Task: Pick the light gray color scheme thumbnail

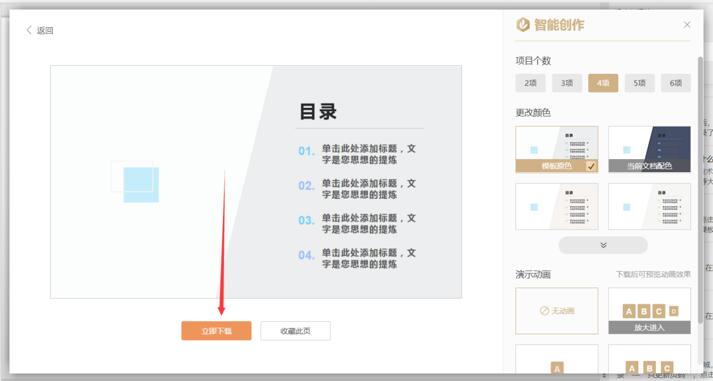Action: click(x=649, y=206)
